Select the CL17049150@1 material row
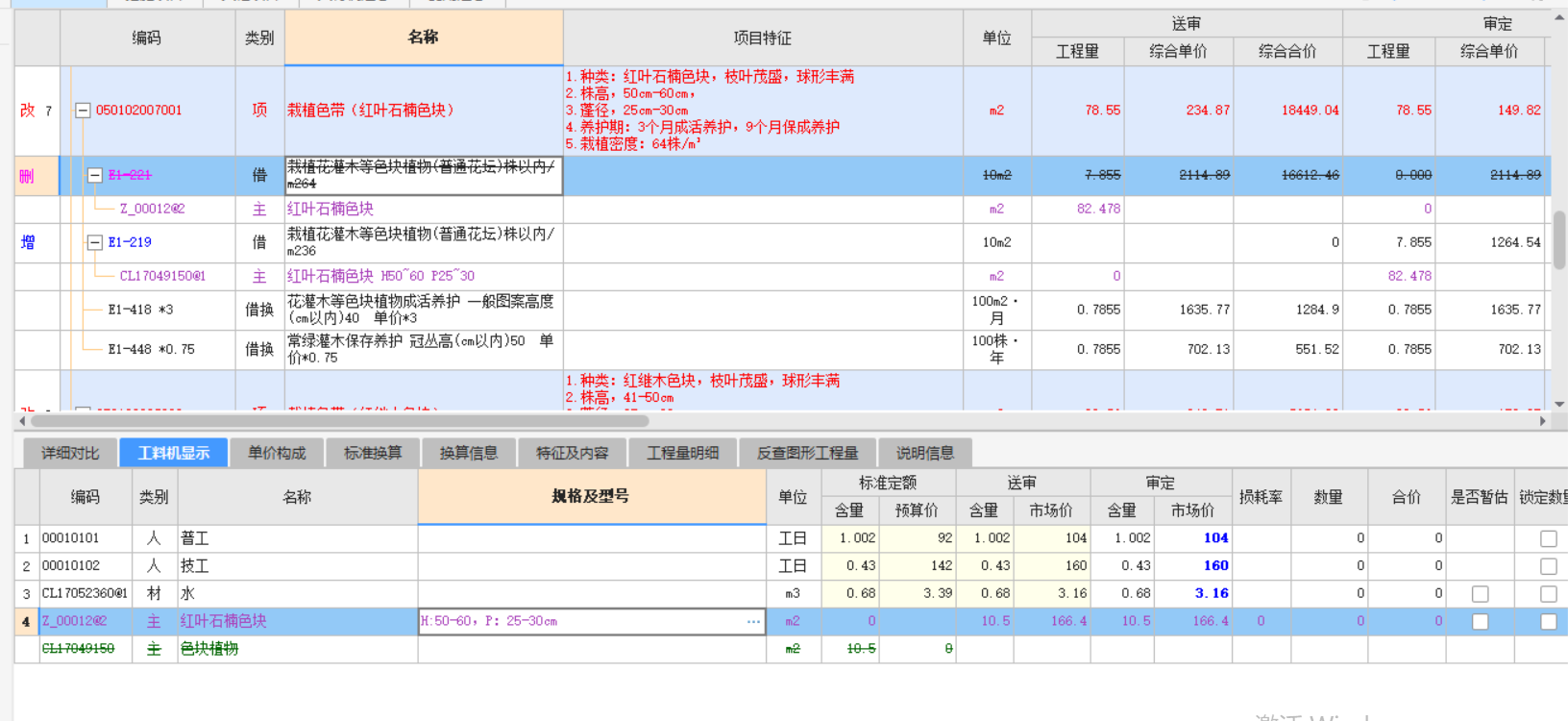Screen dimensions: 1568x721 [162, 276]
